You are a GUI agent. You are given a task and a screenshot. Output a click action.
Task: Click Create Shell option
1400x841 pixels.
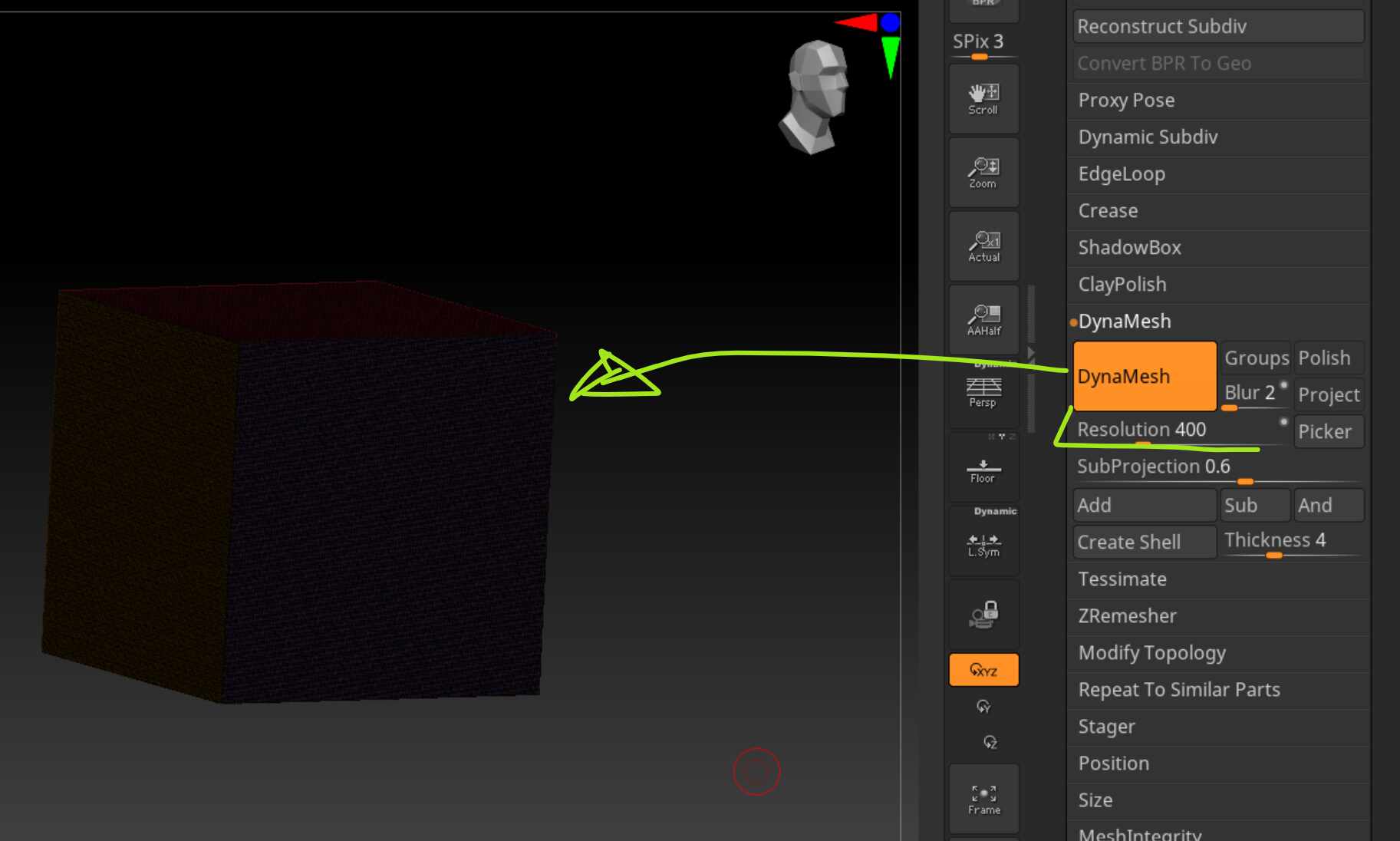[x=1144, y=542]
